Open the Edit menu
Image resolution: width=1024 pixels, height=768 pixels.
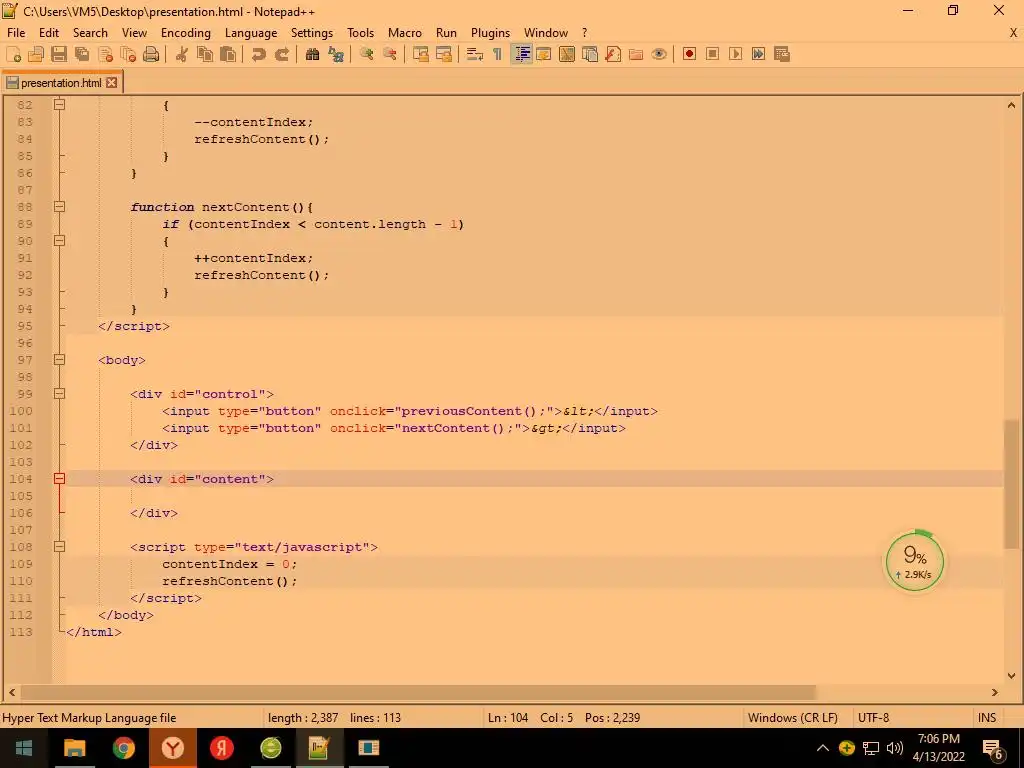pos(49,33)
